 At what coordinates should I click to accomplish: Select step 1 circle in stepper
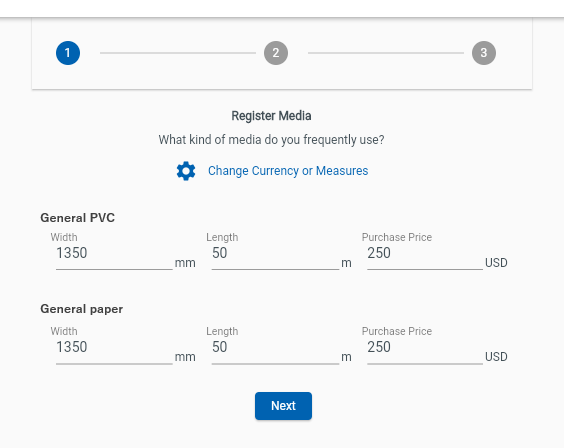point(68,53)
